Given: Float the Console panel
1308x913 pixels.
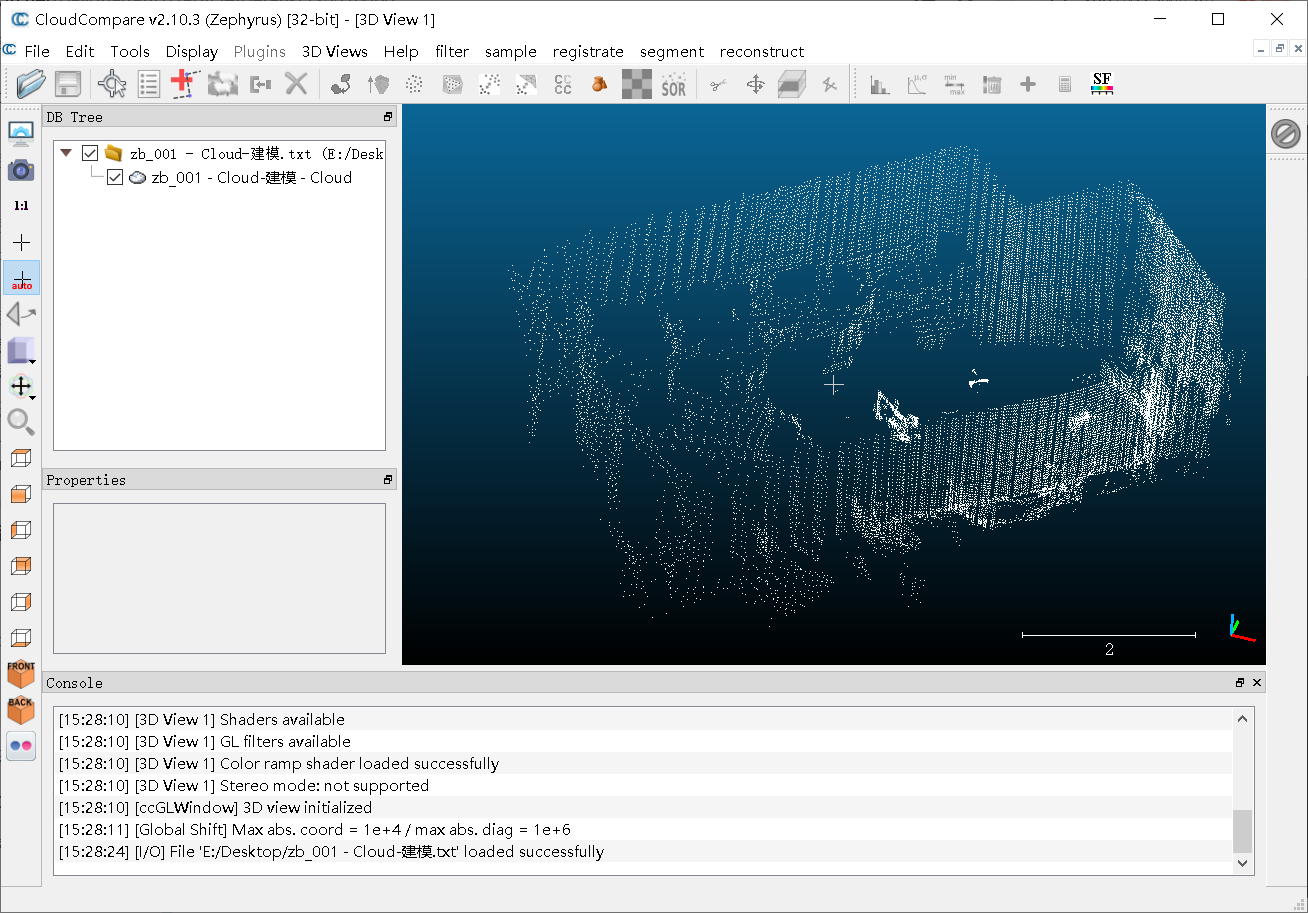Looking at the screenshot, I should (1240, 683).
